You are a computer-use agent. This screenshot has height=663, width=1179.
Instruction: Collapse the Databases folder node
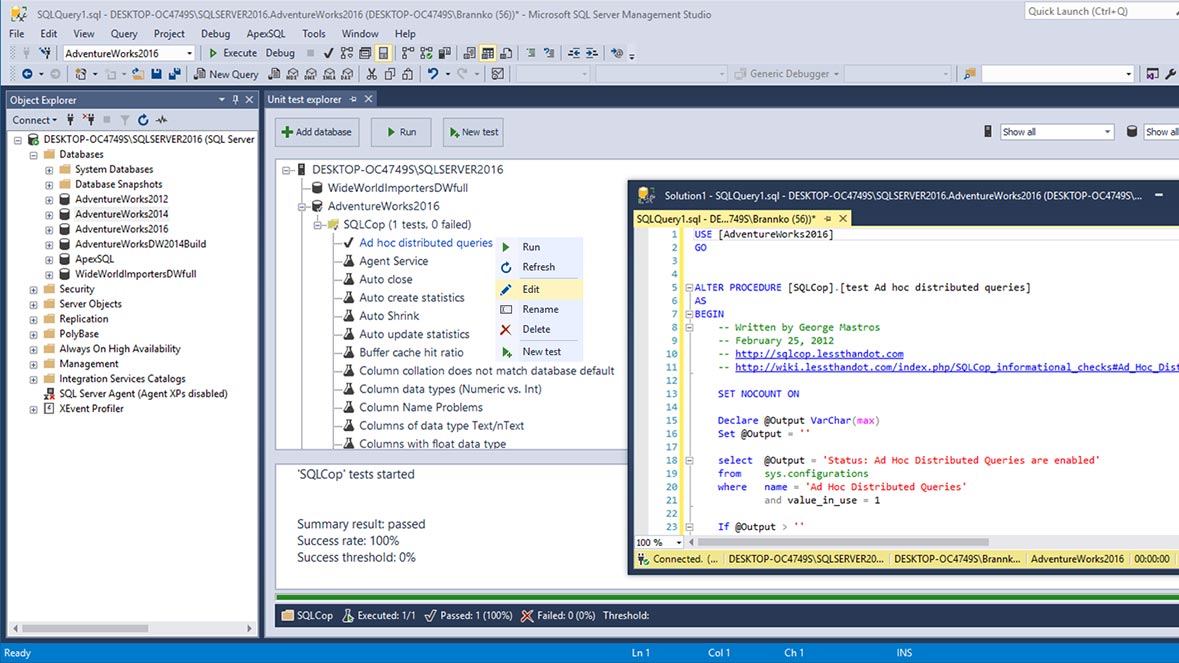pyautogui.click(x=33, y=155)
